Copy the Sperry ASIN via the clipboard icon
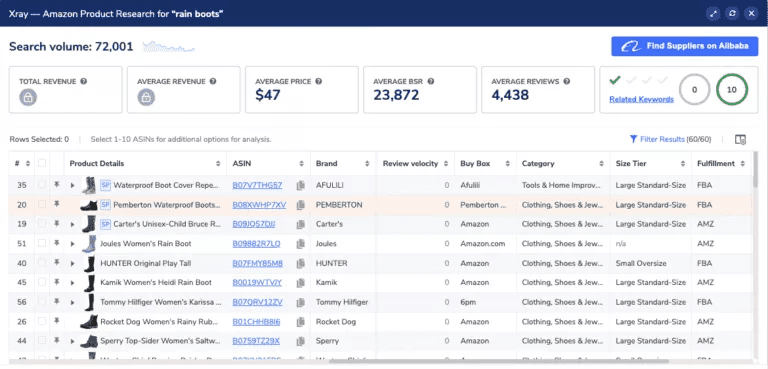The height and width of the screenshot is (369, 768). (x=301, y=341)
